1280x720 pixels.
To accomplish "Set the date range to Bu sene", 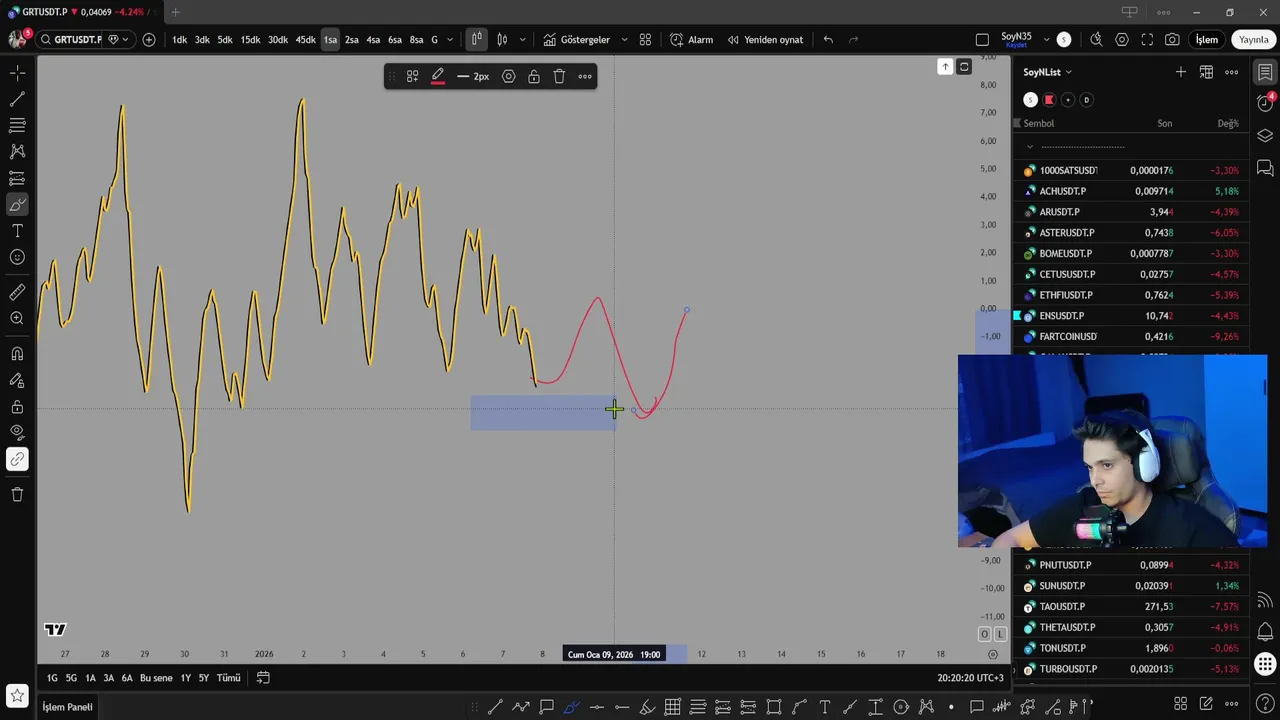I will [x=156, y=678].
